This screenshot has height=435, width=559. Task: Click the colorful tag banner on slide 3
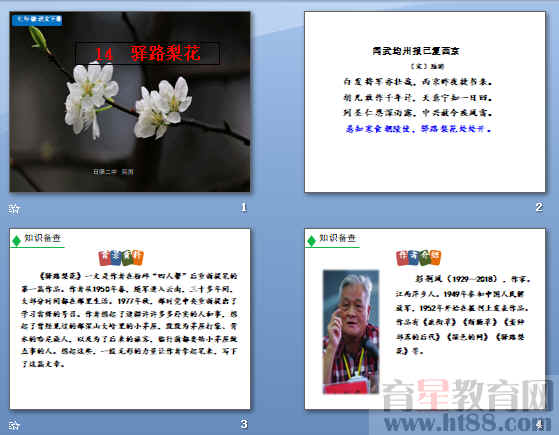pos(121,257)
